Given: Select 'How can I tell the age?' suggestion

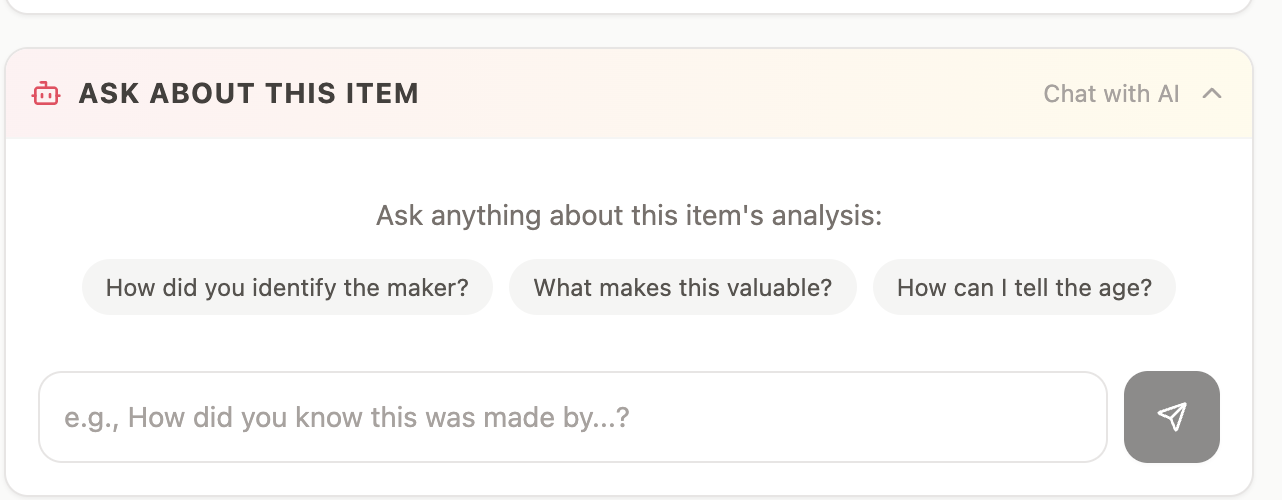Looking at the screenshot, I should [1023, 288].
